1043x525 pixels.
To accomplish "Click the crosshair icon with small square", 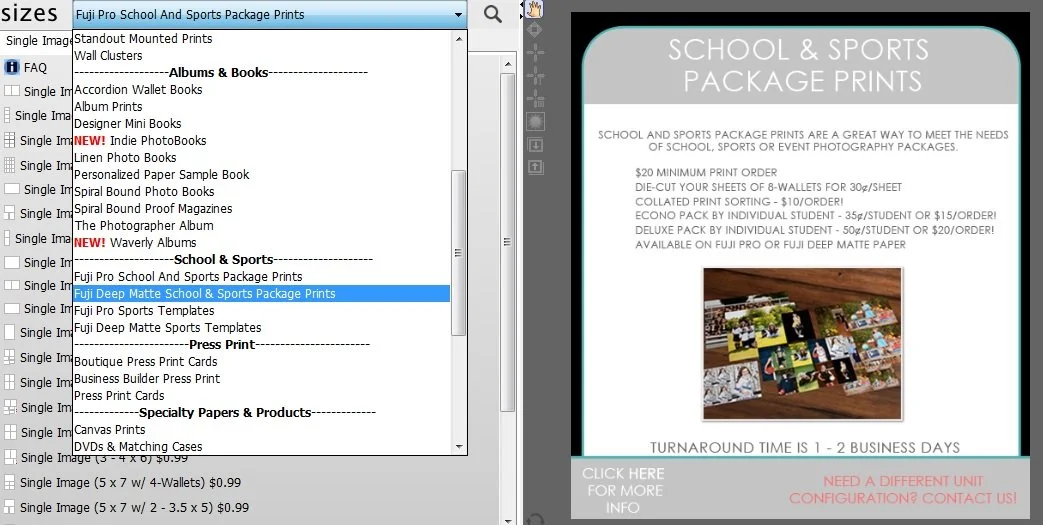I will (x=535, y=98).
